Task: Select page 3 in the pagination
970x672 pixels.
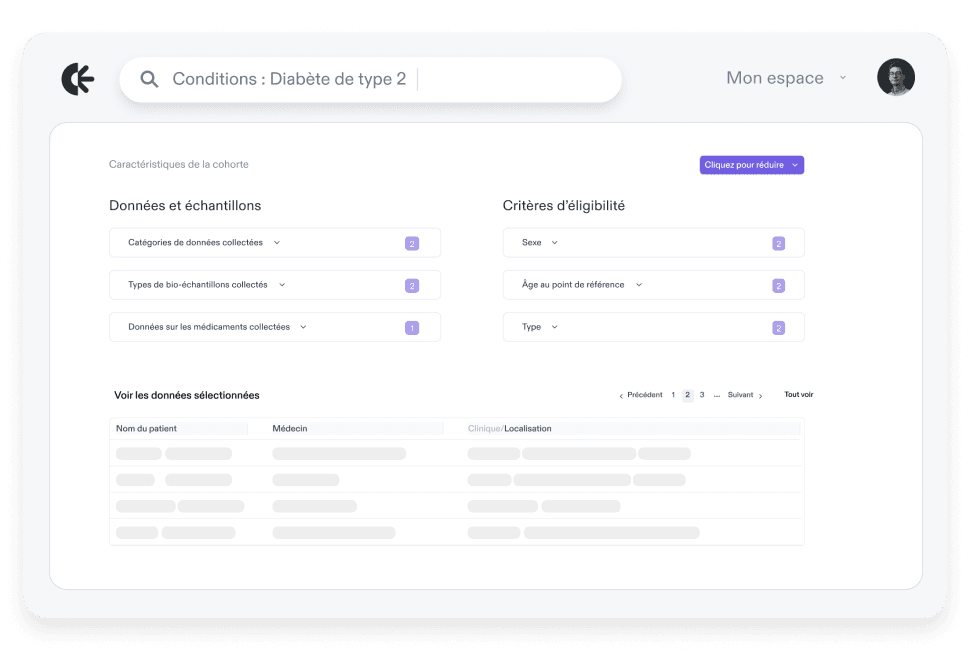Action: coord(701,394)
